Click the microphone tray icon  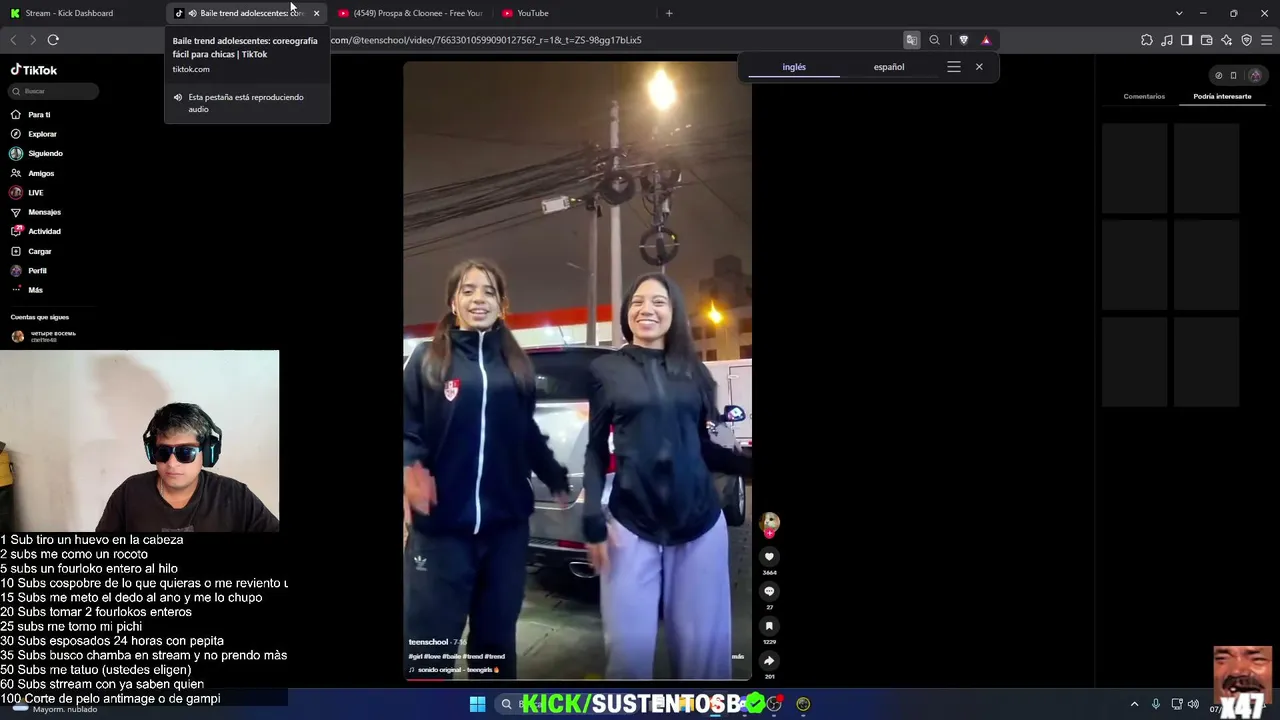1156,704
